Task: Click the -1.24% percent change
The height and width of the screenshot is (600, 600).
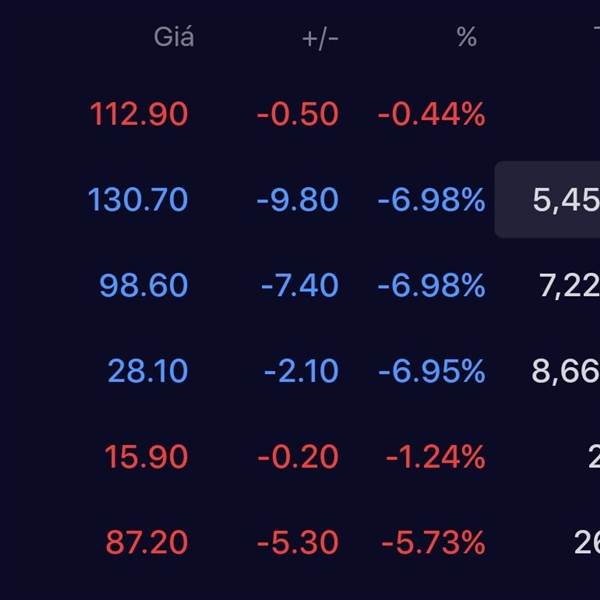Action: 435,458
